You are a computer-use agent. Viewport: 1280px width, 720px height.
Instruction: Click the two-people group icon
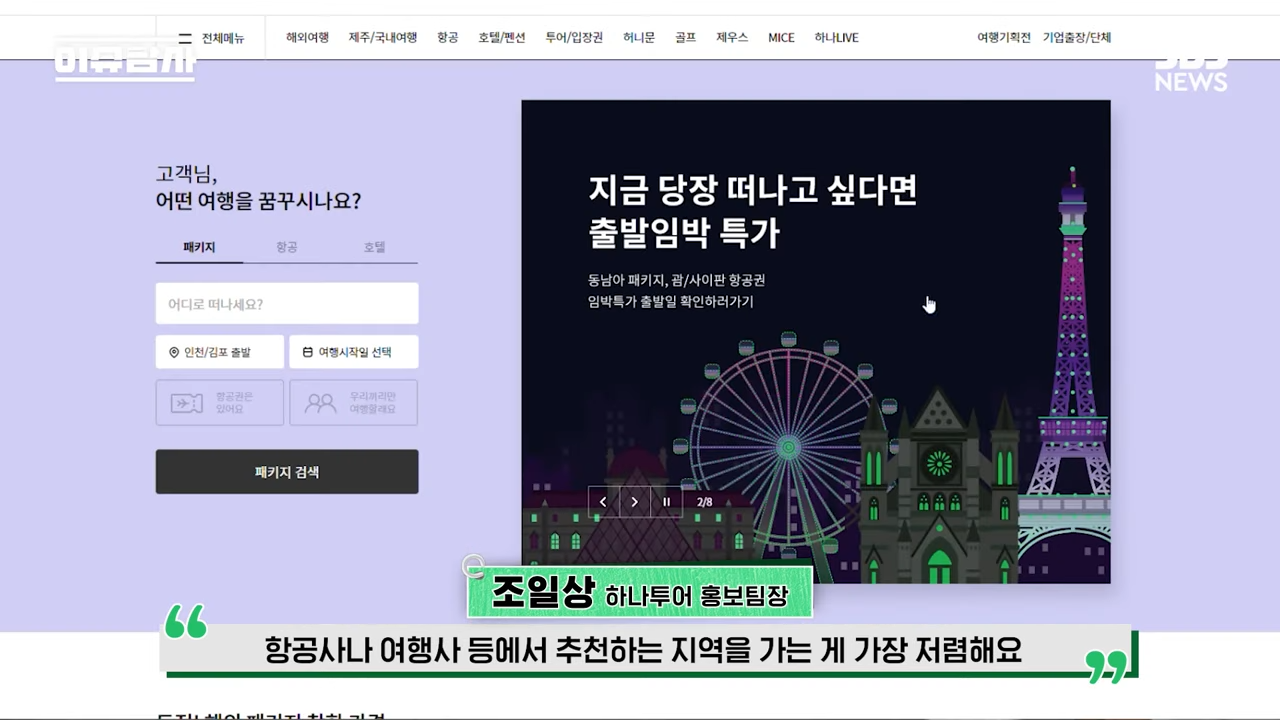coord(321,403)
